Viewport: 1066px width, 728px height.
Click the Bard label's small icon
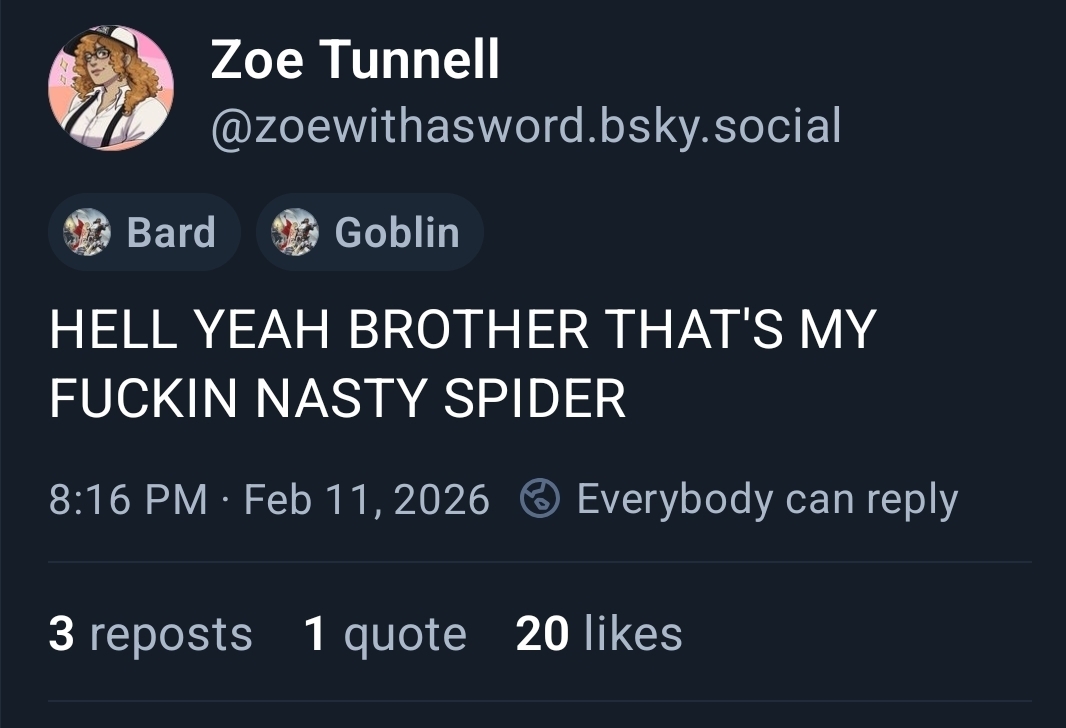[x=86, y=233]
